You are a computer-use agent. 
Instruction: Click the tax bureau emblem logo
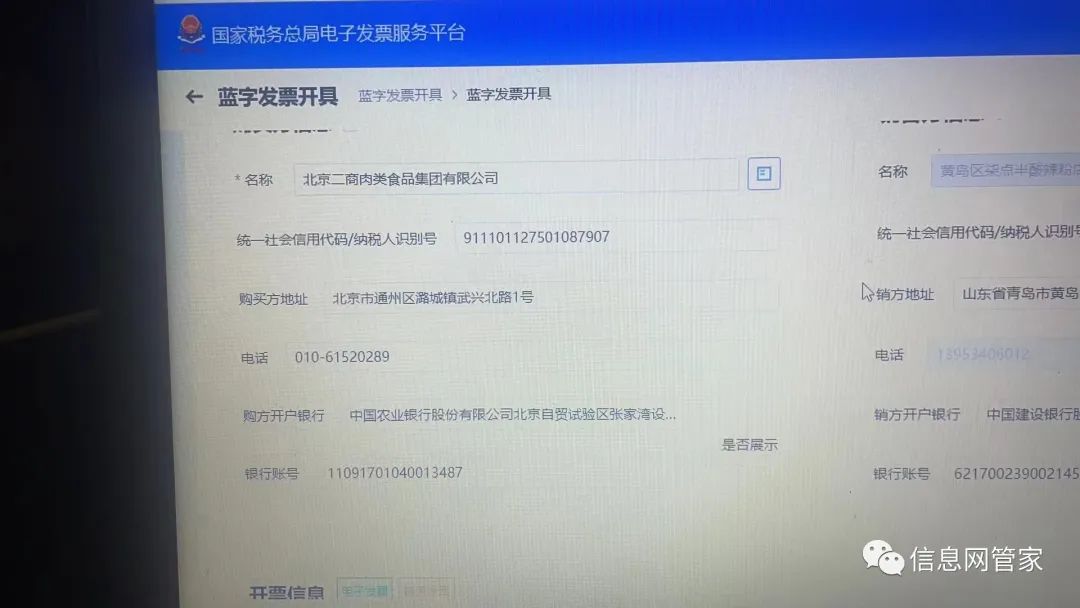190,32
